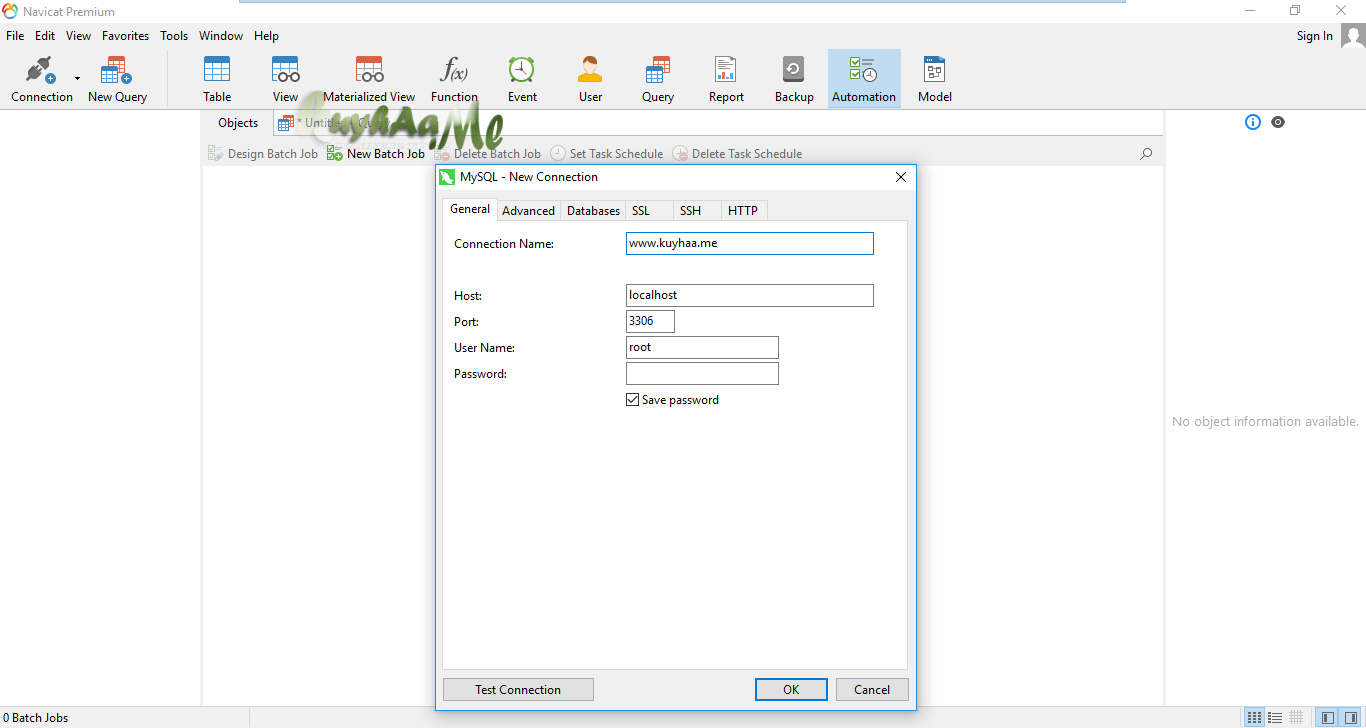This screenshot has height=728, width=1366.
Task: Click the Port input field
Action: (x=650, y=322)
